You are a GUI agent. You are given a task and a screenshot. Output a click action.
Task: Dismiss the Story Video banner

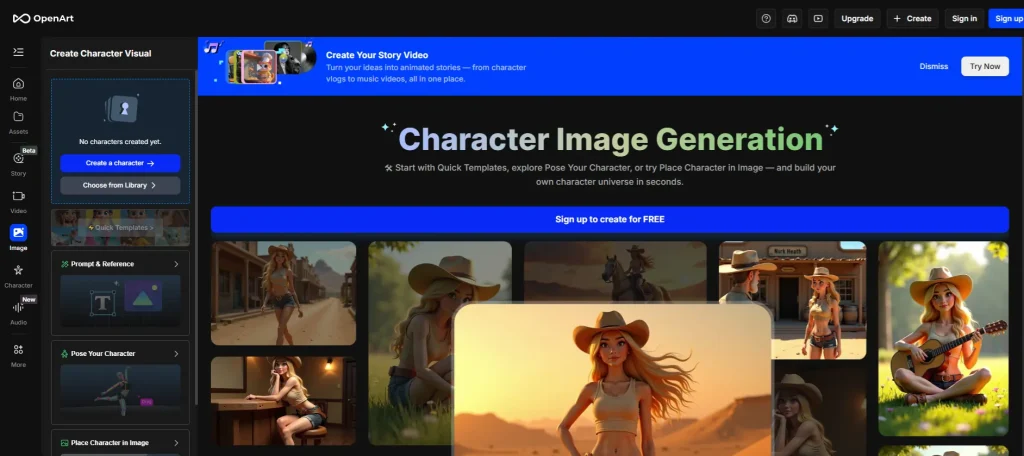click(x=933, y=66)
